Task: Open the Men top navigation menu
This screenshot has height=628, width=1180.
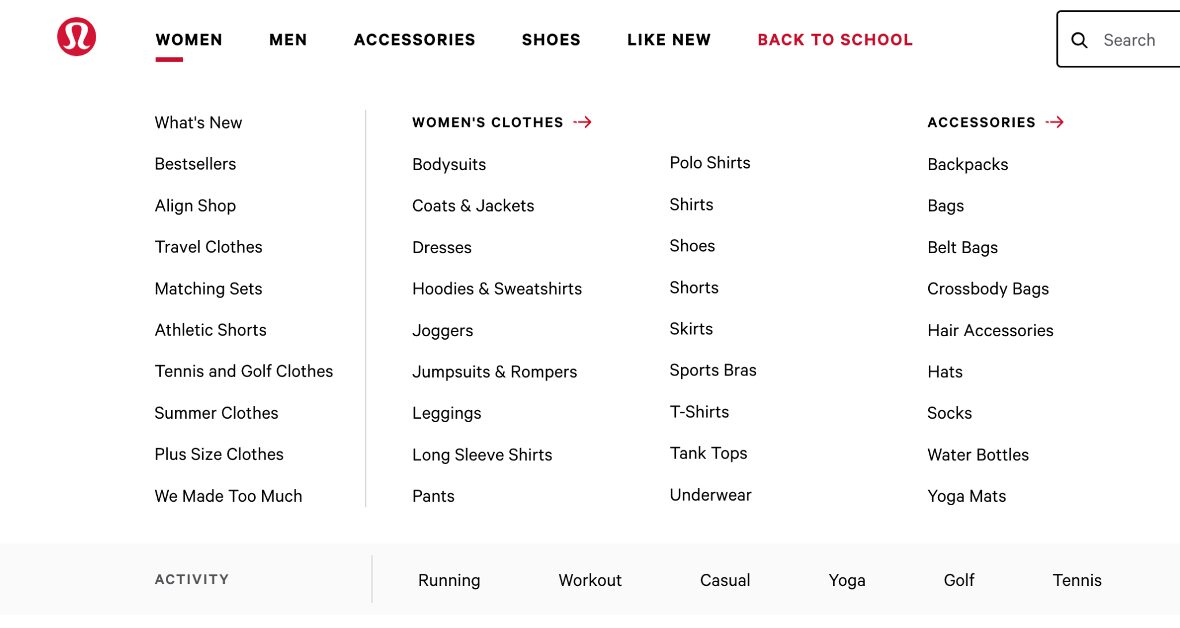Action: [x=288, y=40]
